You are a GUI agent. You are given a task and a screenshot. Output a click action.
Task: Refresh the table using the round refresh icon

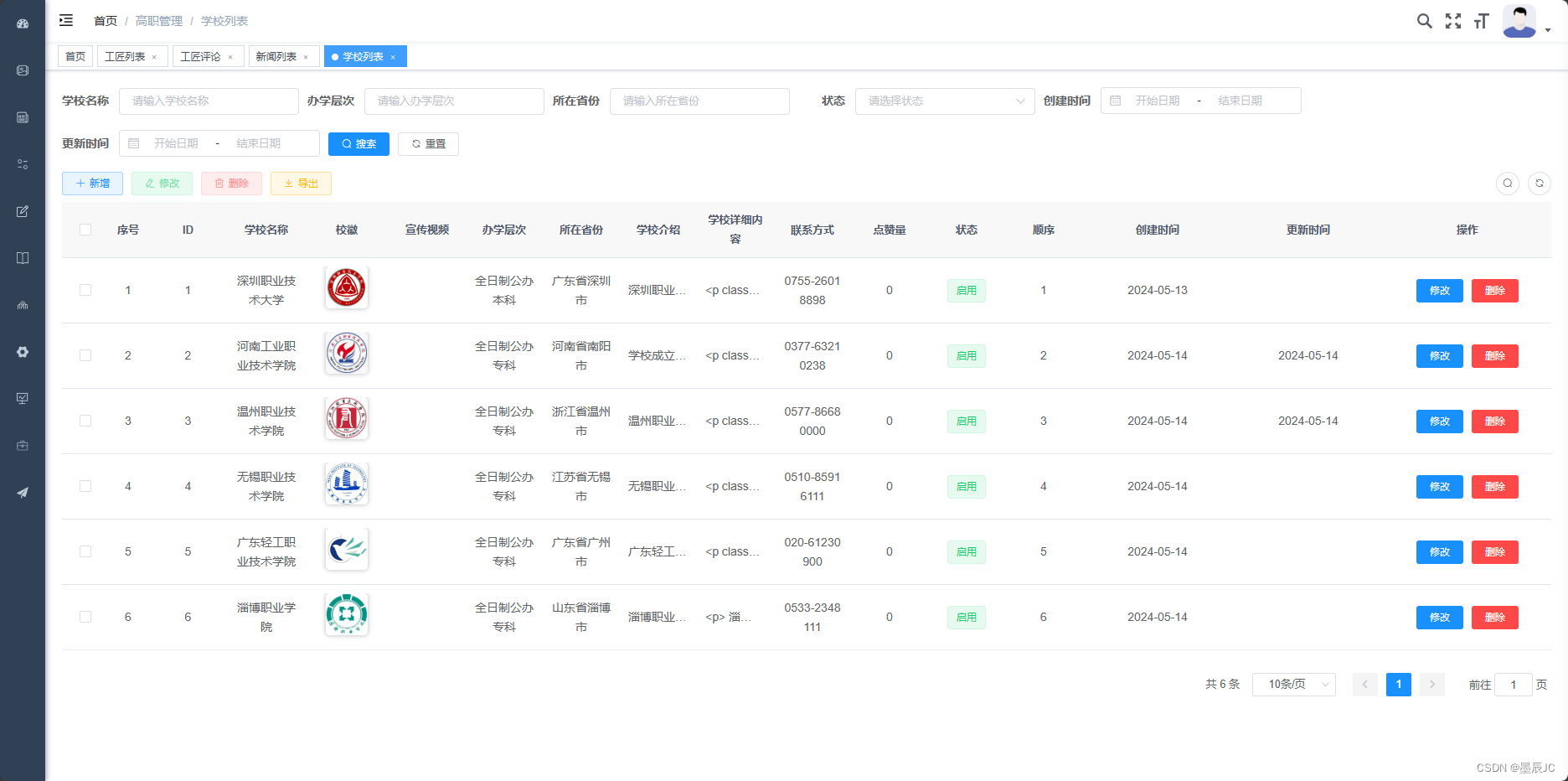pos(1540,183)
